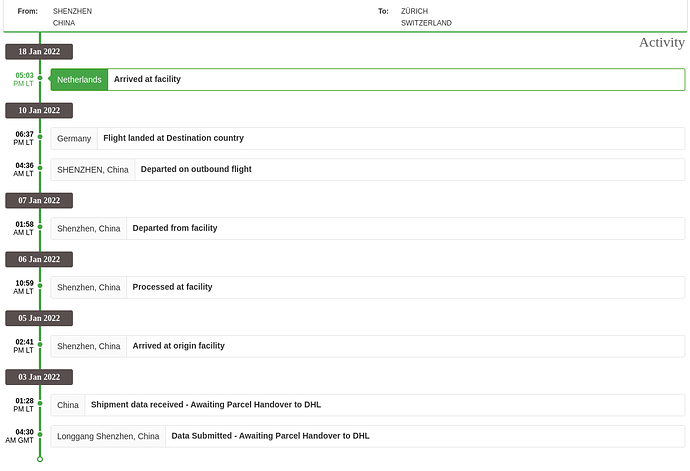Click the 02:41 PM LT timestamp
The height and width of the screenshot is (471, 690).
click(24, 346)
